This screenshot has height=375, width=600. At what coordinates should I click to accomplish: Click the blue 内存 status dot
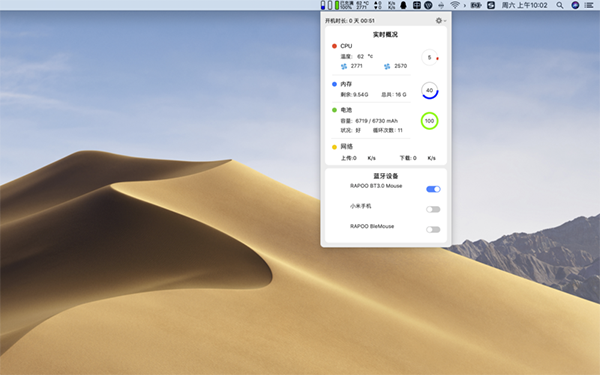tap(334, 84)
